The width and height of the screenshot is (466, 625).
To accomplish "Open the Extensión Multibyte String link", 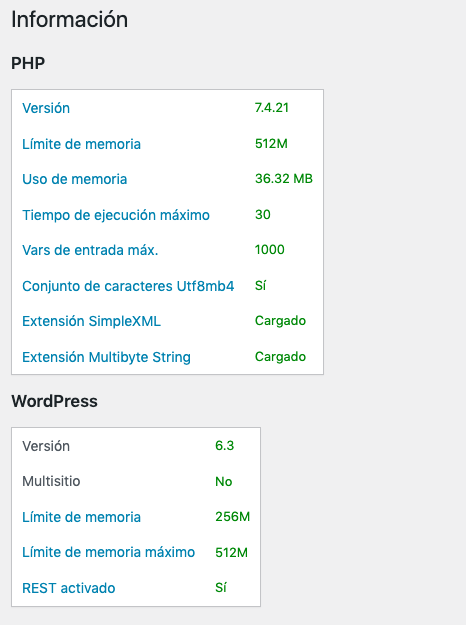I will (106, 357).
